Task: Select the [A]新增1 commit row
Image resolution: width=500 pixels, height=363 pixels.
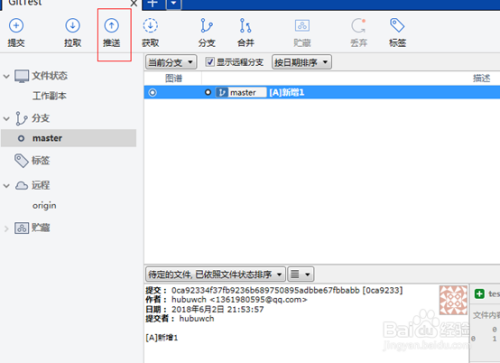Action: pyautogui.click(x=322, y=92)
